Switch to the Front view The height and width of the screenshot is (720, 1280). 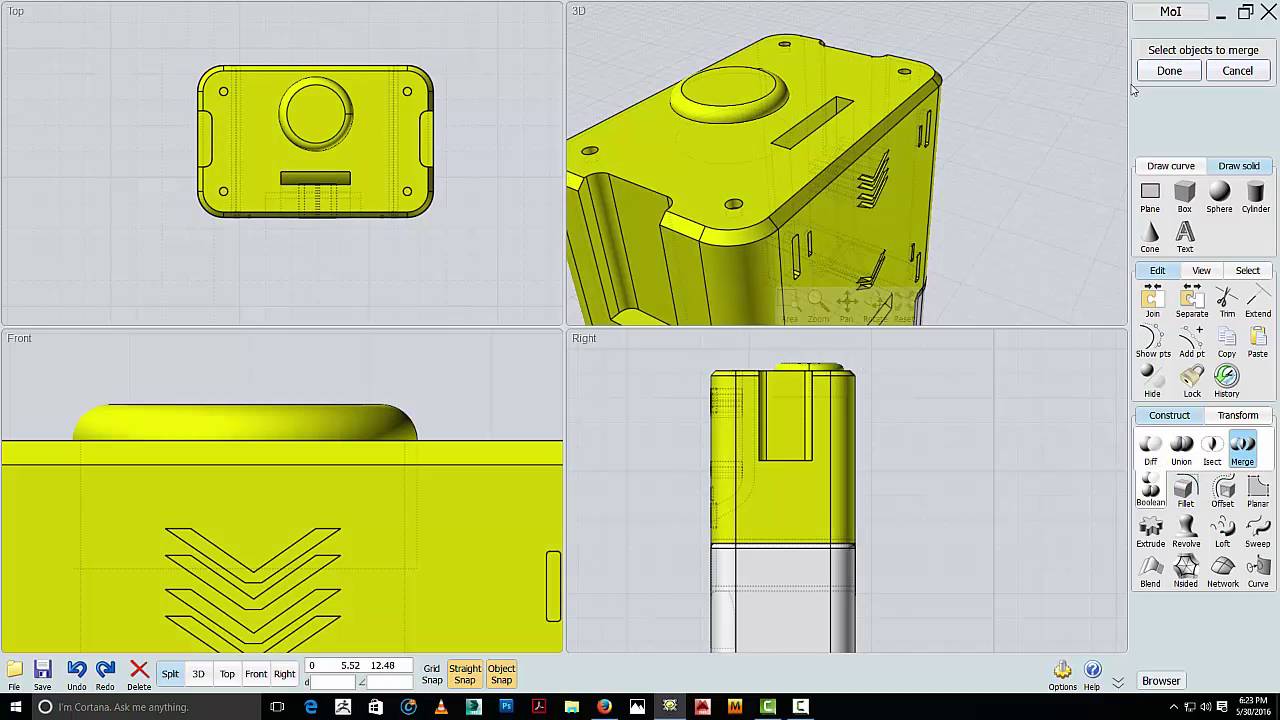pyautogui.click(x=256, y=674)
